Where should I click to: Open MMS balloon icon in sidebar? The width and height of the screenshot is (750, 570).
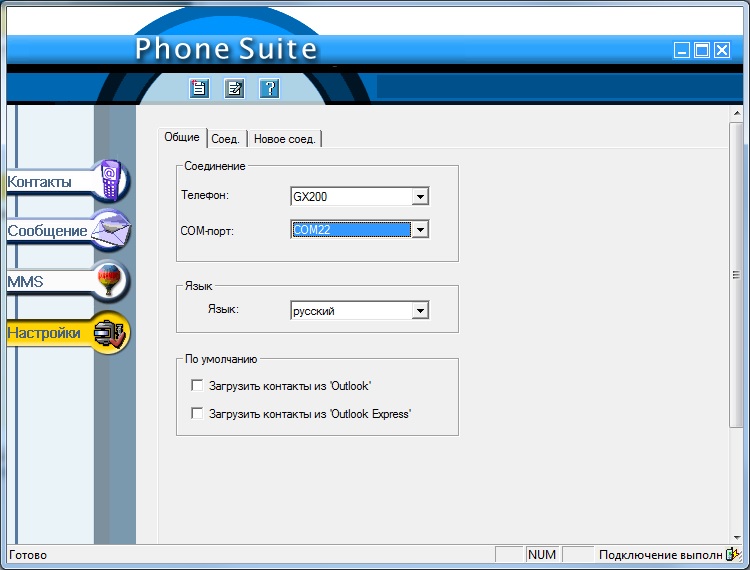112,281
